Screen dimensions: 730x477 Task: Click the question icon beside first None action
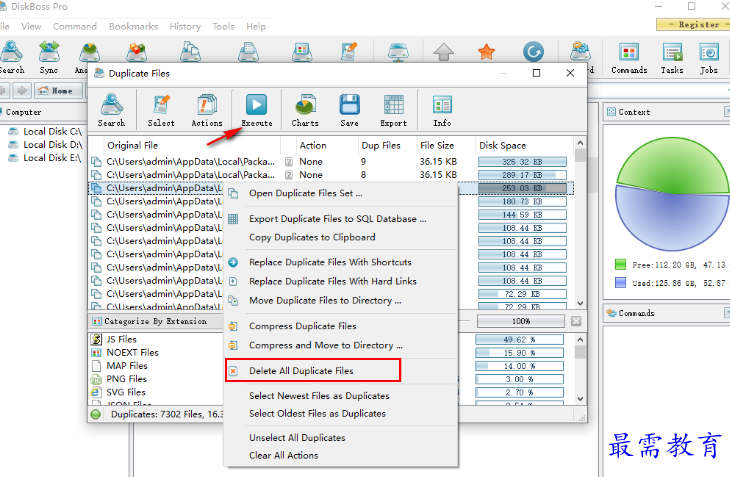[289, 161]
